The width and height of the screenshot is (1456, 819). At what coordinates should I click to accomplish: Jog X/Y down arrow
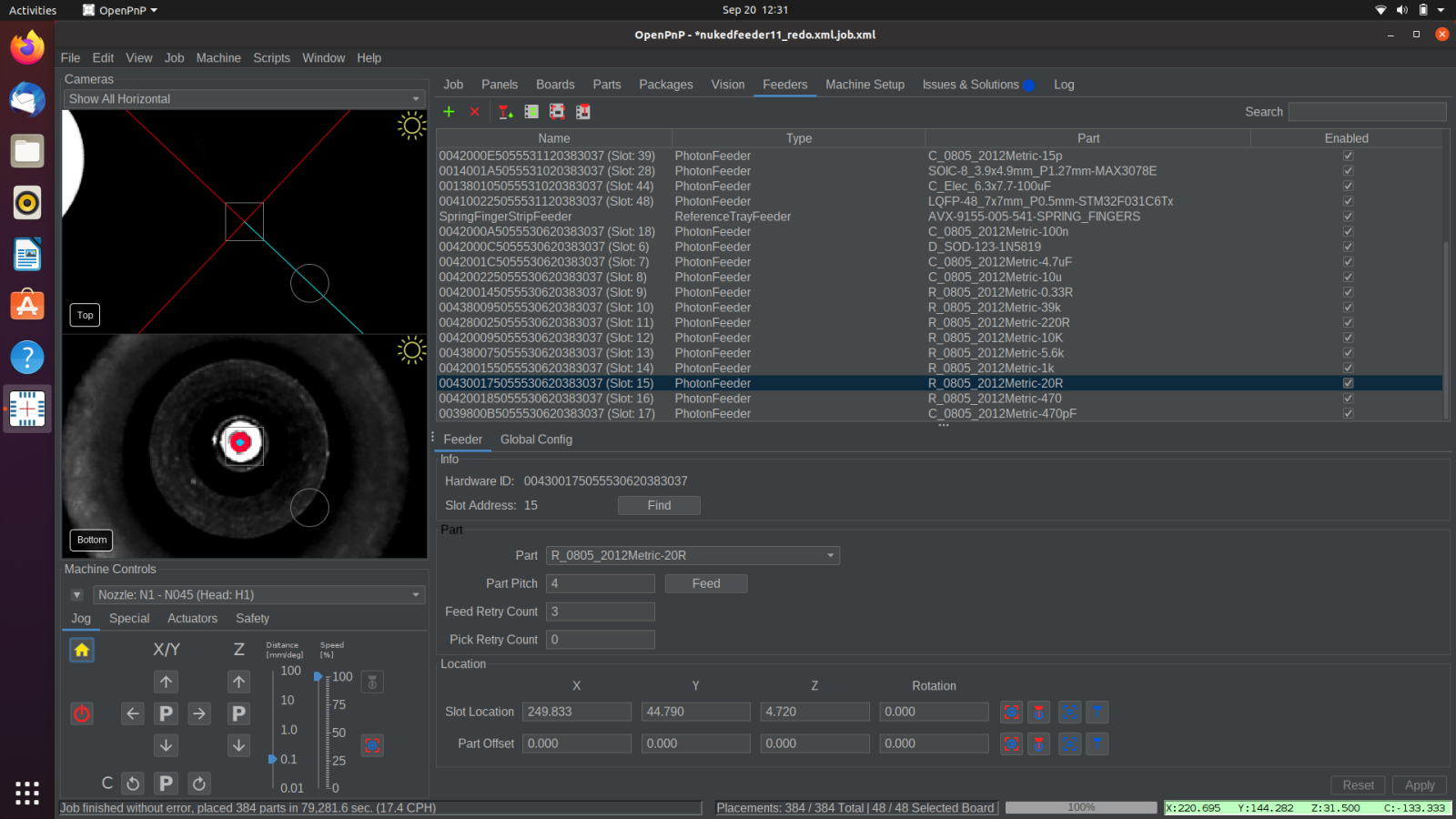[166, 745]
